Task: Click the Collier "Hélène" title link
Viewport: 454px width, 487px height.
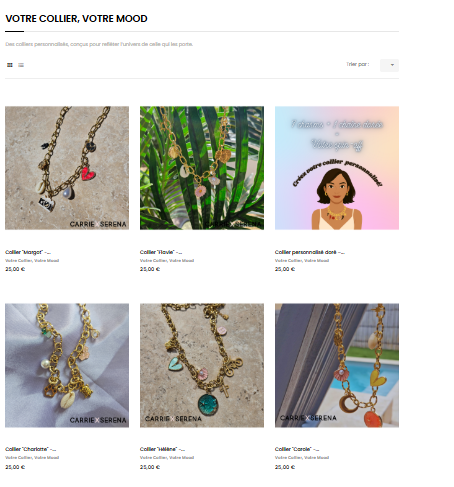Action: [x=162, y=449]
